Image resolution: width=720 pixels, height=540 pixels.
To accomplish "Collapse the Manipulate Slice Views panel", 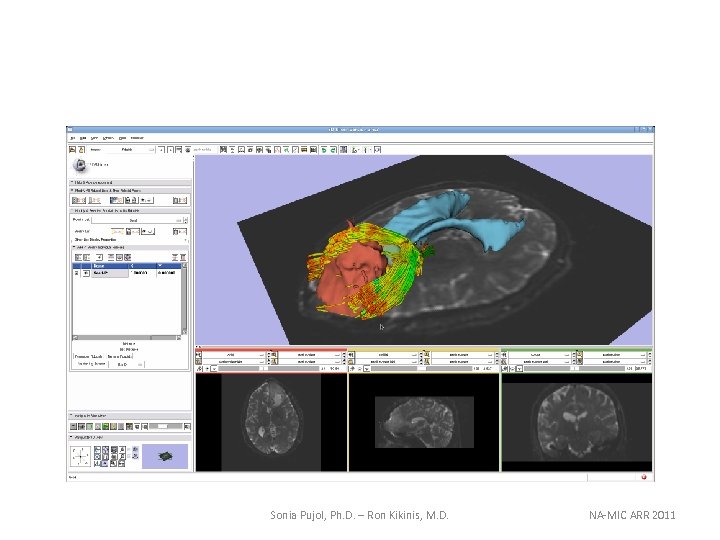I will (x=130, y=416).
